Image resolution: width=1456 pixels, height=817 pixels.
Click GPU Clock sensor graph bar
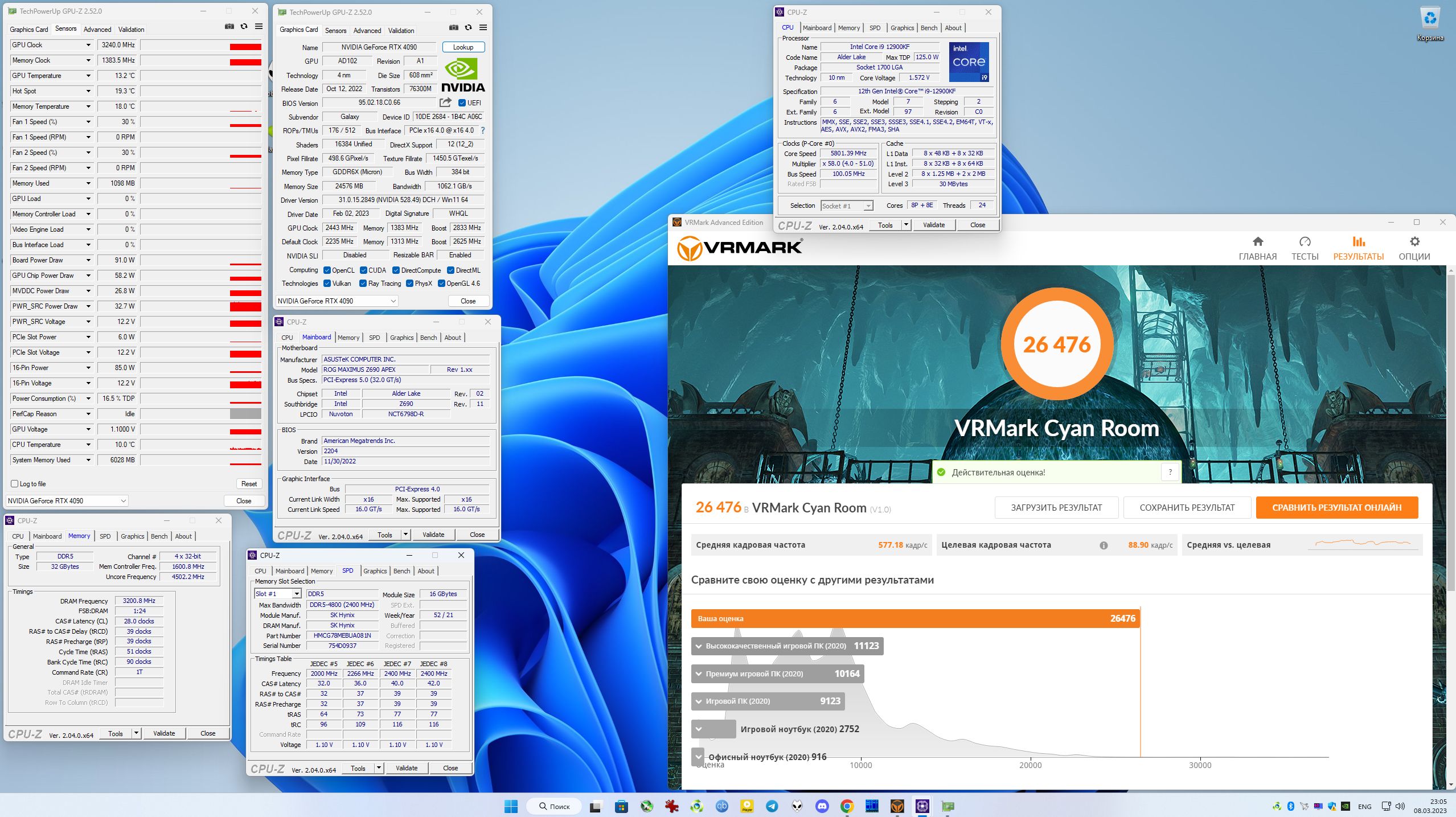201,45
